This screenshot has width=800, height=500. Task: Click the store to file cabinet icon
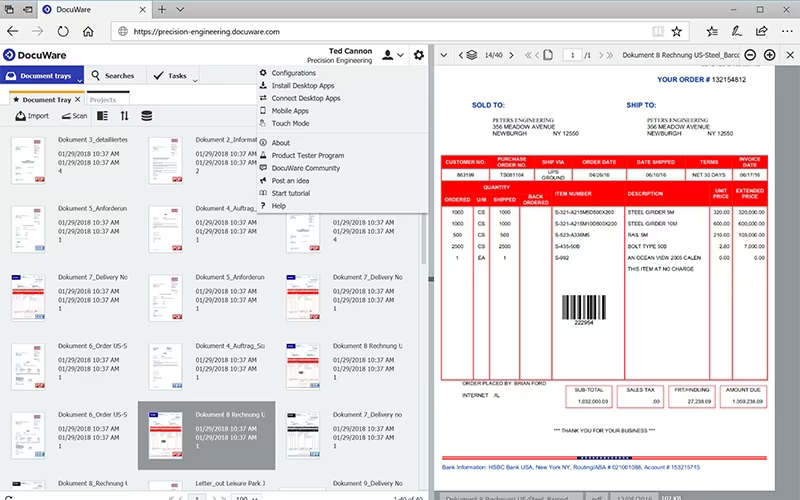pyautogui.click(x=146, y=116)
